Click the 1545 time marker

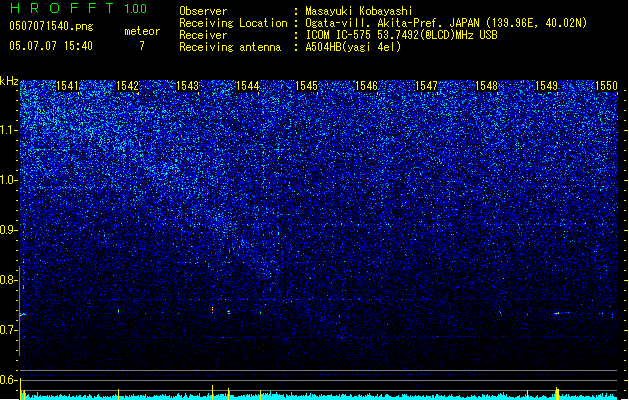pyautogui.click(x=306, y=86)
